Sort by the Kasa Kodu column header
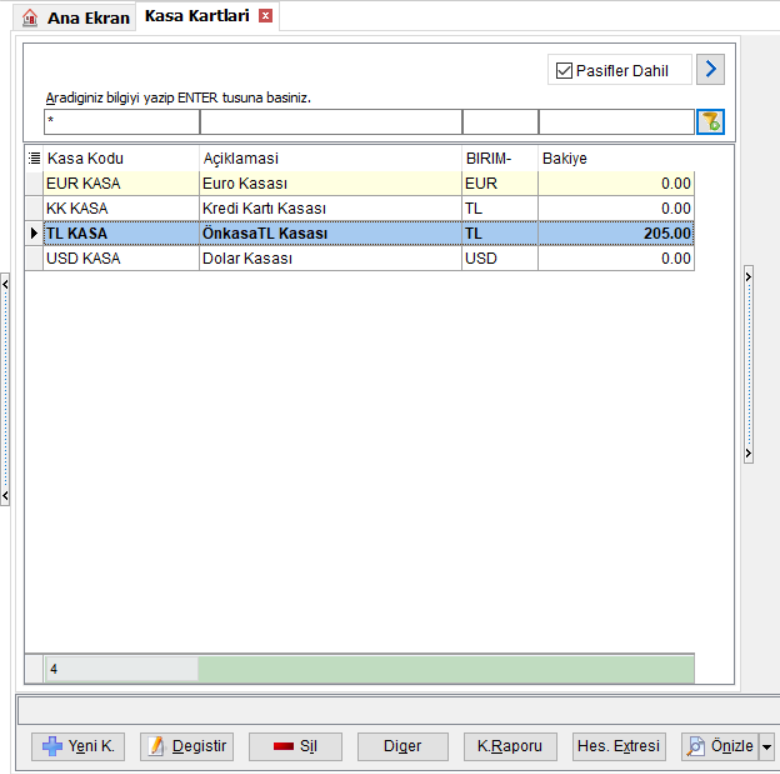The image size is (780, 774). point(121,158)
